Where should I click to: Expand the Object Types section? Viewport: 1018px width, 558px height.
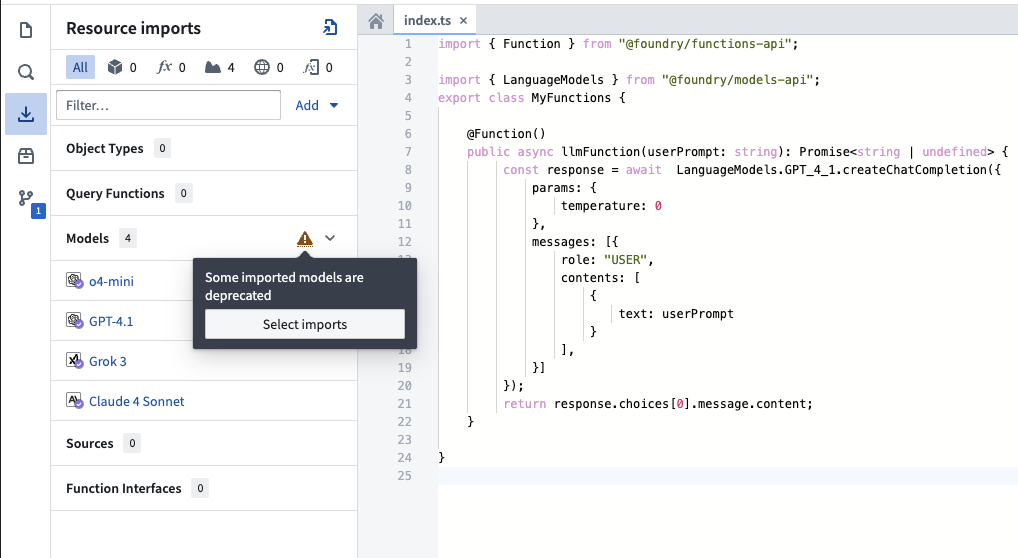204,148
